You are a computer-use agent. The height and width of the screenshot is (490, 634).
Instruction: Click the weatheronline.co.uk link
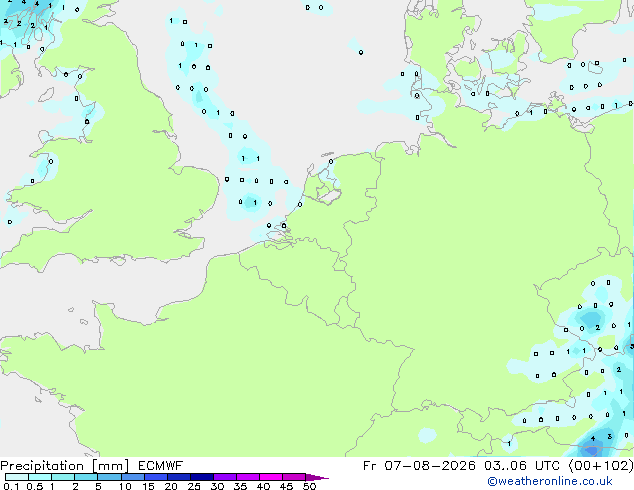549,482
